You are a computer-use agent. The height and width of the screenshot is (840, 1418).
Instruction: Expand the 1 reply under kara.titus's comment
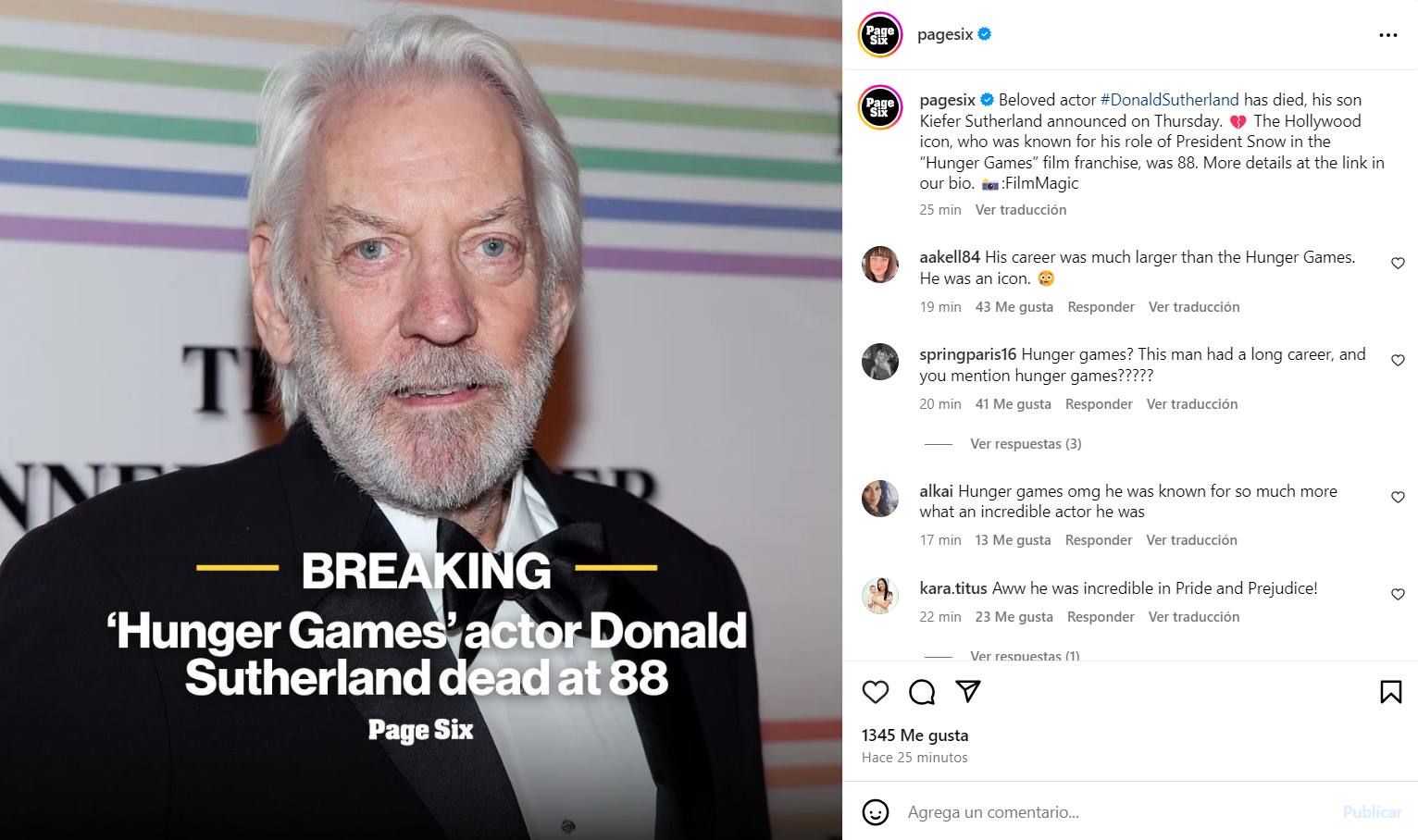coord(1025,655)
